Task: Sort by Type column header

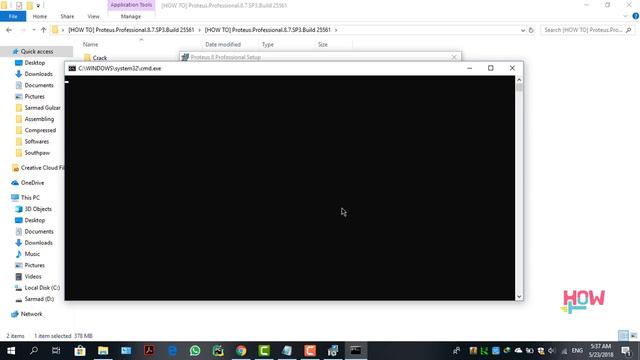Action: coord(268,44)
